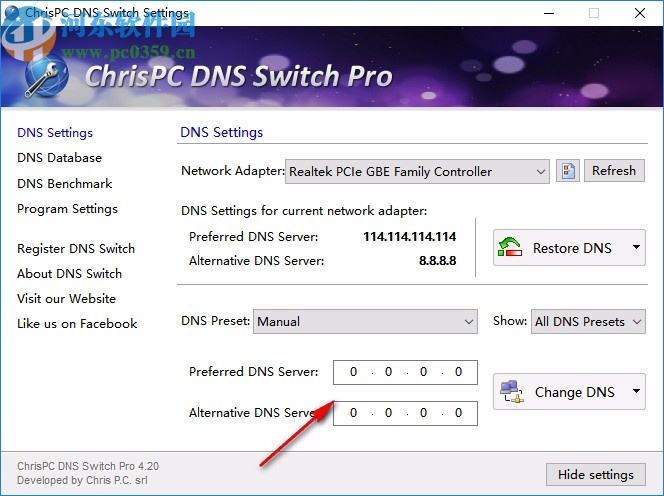Select DNS Settings in the sidebar
The width and height of the screenshot is (664, 496).
click(x=55, y=133)
